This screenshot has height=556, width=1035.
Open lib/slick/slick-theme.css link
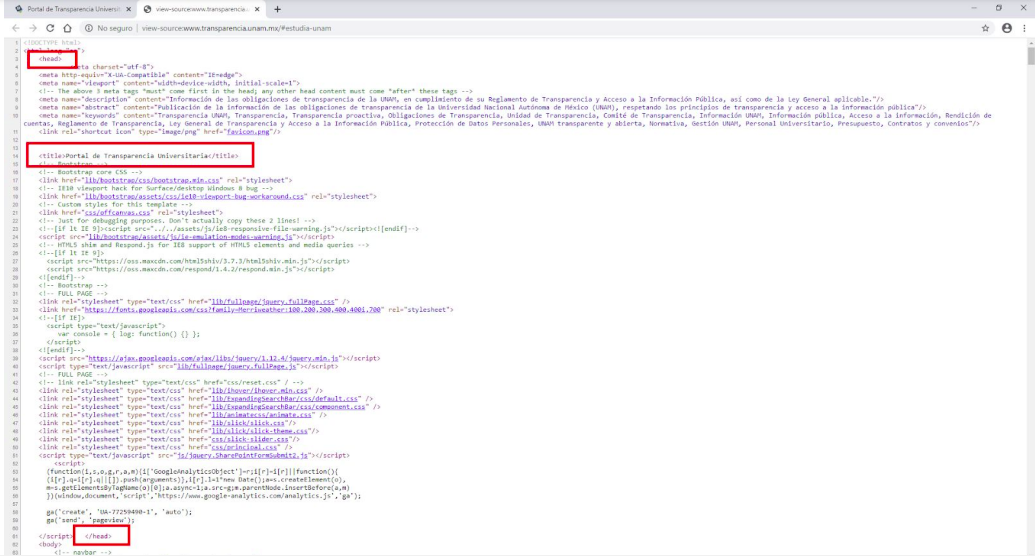(x=259, y=431)
